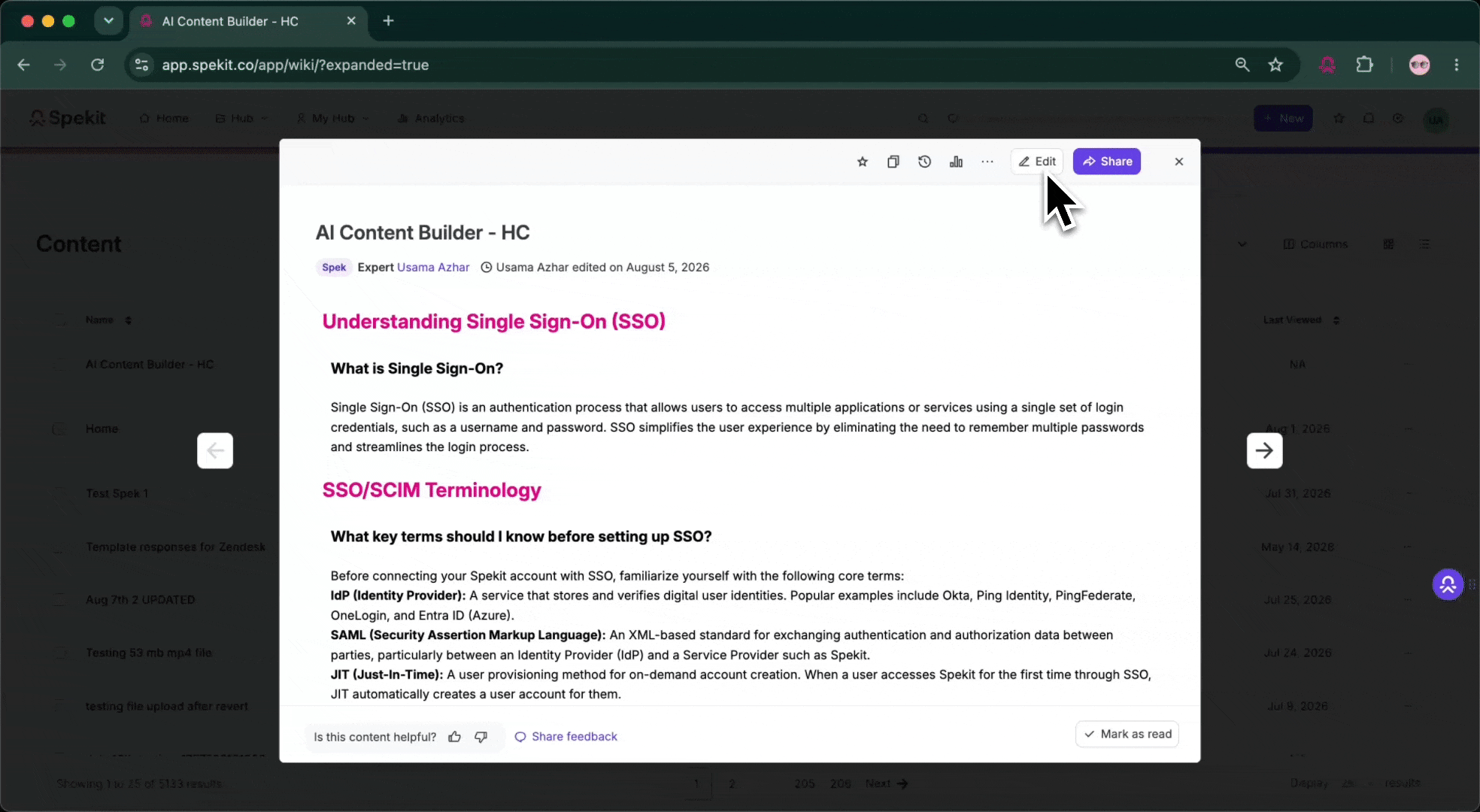Open Template responses for Zendesk row
The height and width of the screenshot is (812, 1480).
coord(175,547)
